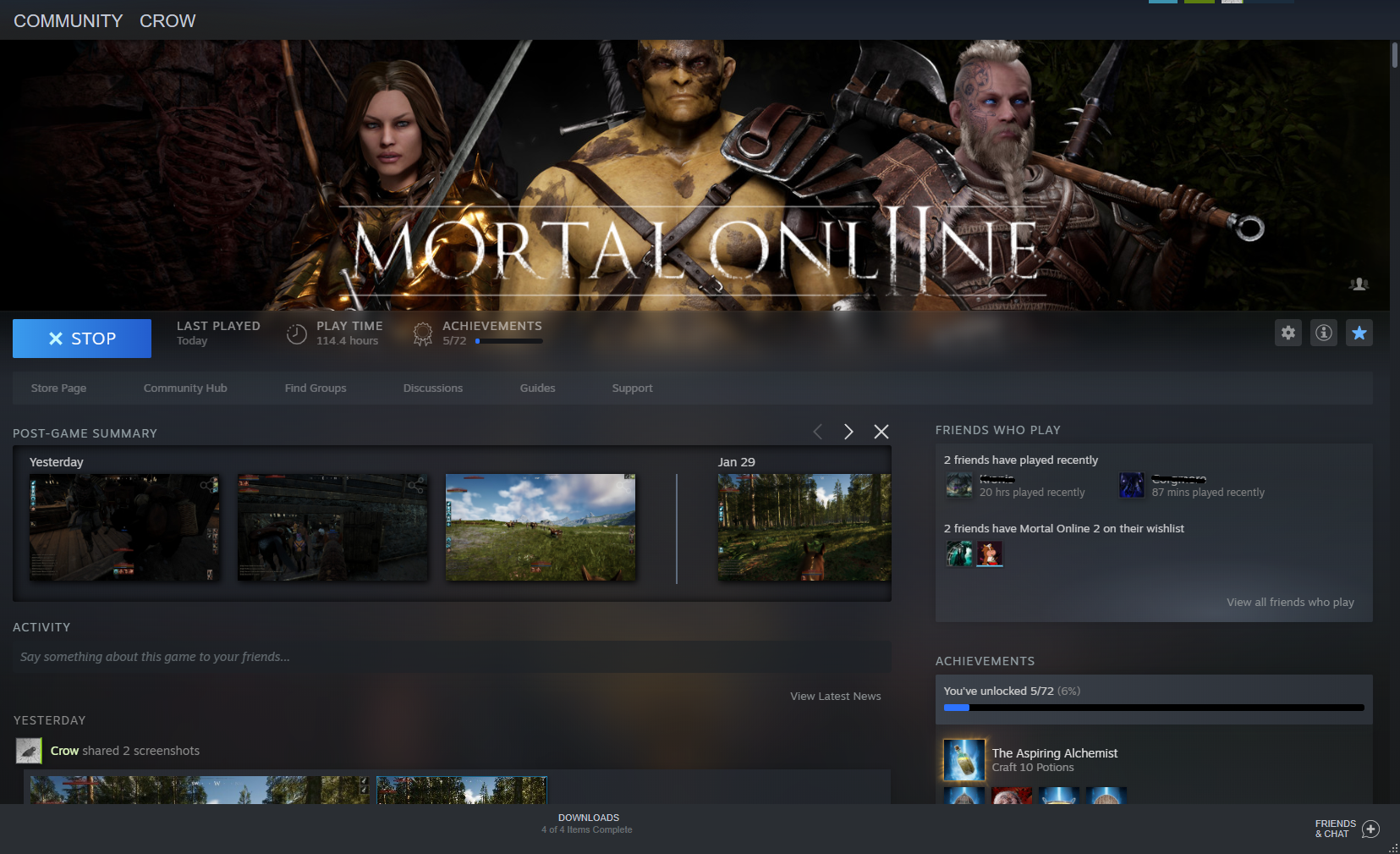Image resolution: width=1400 pixels, height=854 pixels.
Task: Open fourth small achievement icon below Alchemist
Action: coord(1106,796)
